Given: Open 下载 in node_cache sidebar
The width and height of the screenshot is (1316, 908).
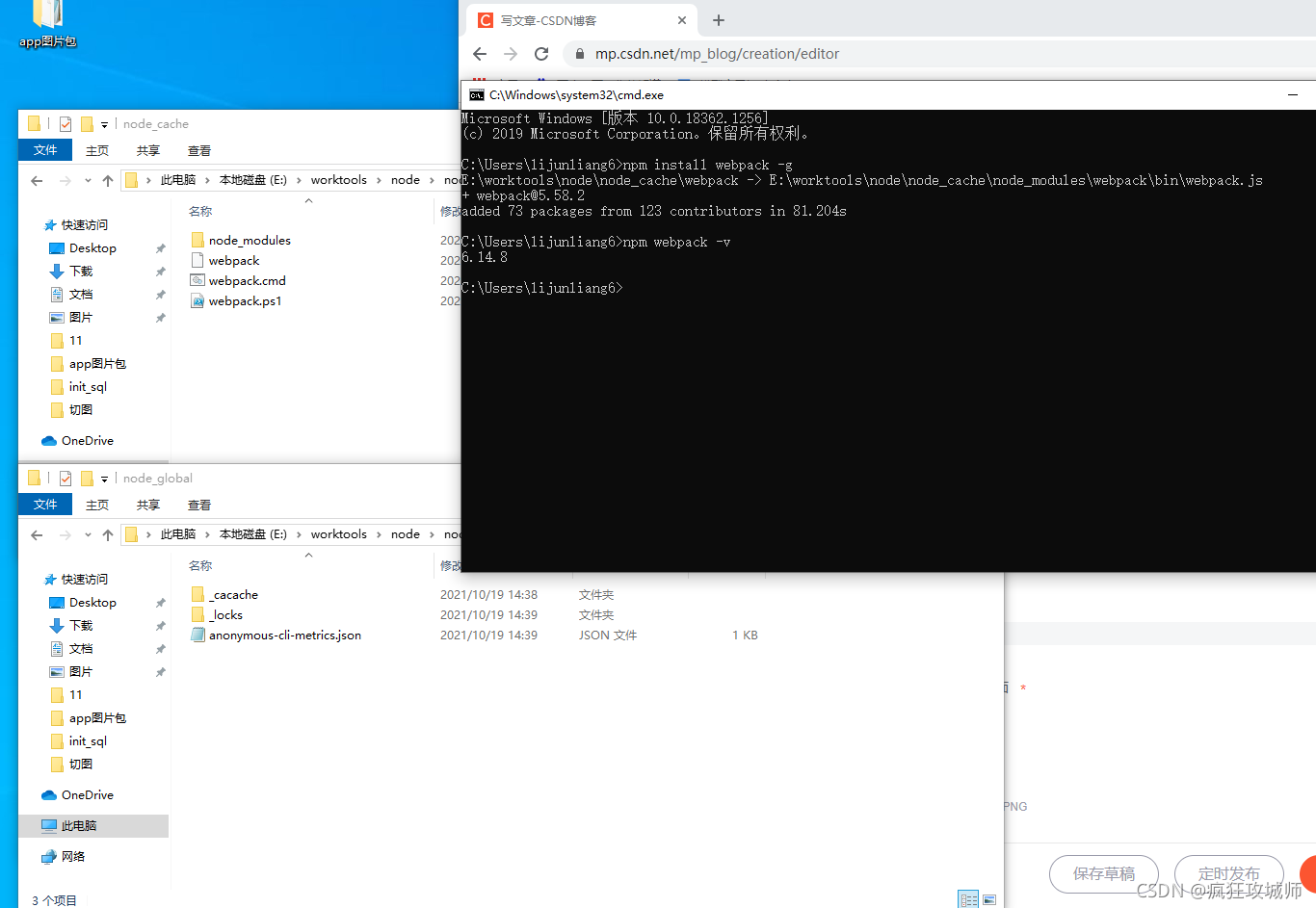Looking at the screenshot, I should click(x=81, y=272).
